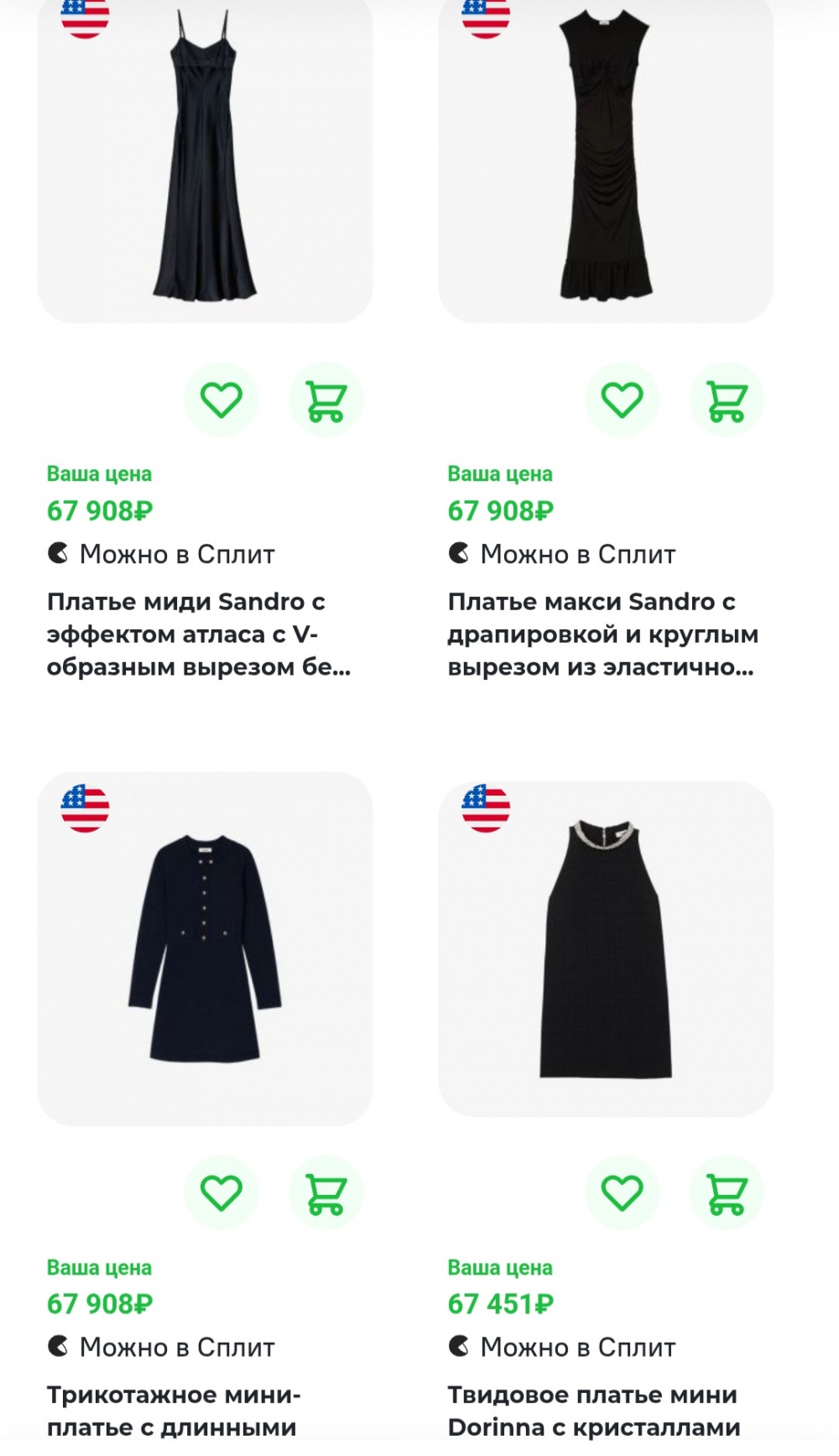
Task: Add the draped maxi Sandro dress to cart
Action: 727,399
